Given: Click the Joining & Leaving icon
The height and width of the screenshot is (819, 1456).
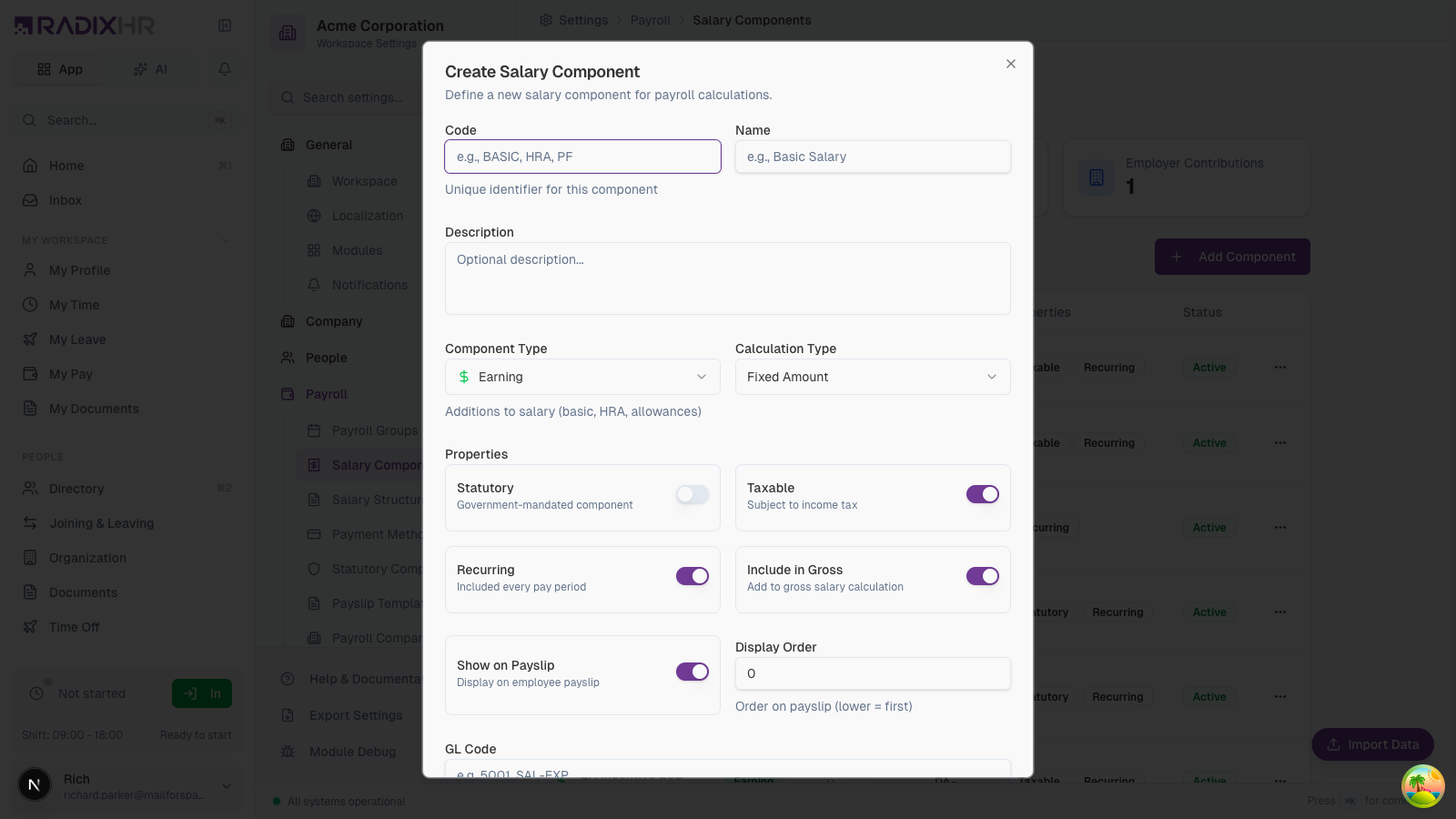Looking at the screenshot, I should pos(30,523).
